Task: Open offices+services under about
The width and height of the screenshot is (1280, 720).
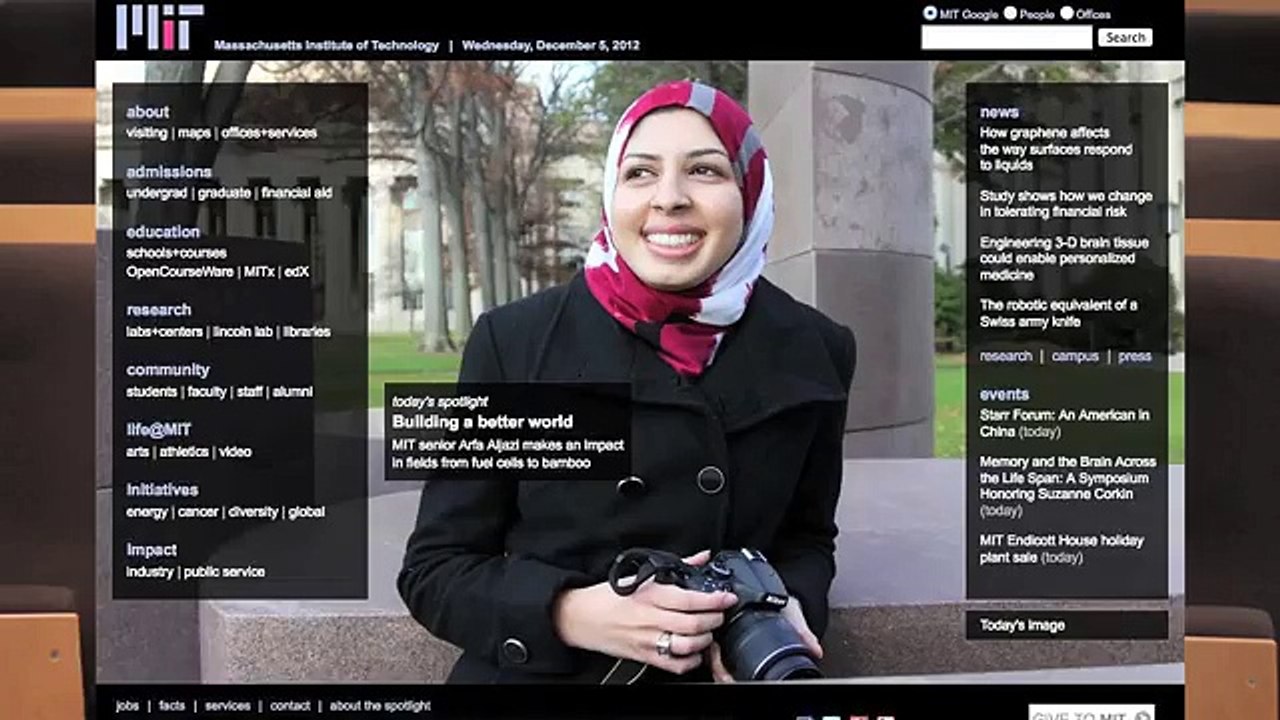Action: coord(269,133)
